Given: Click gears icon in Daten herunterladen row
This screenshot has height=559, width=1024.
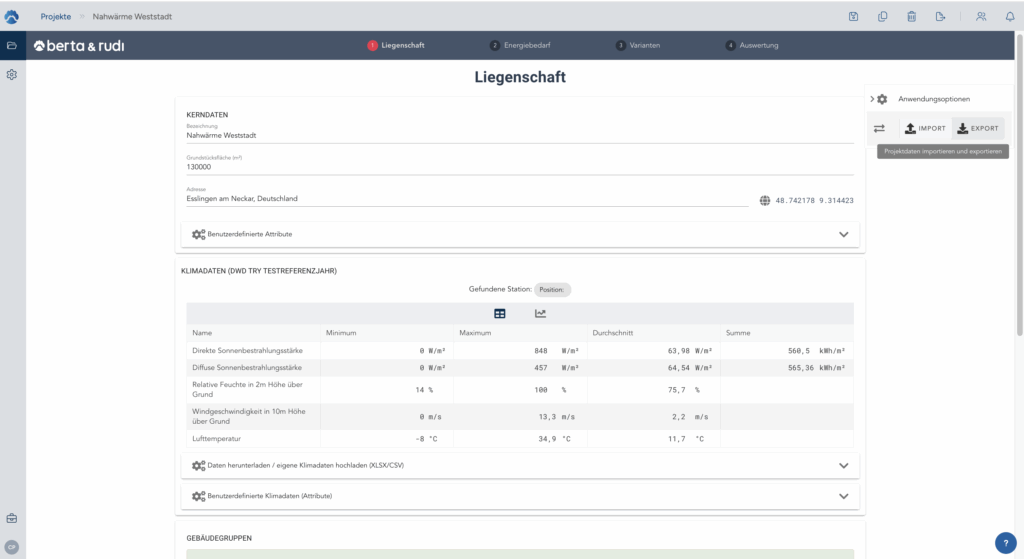Looking at the screenshot, I should pyautogui.click(x=199, y=466).
